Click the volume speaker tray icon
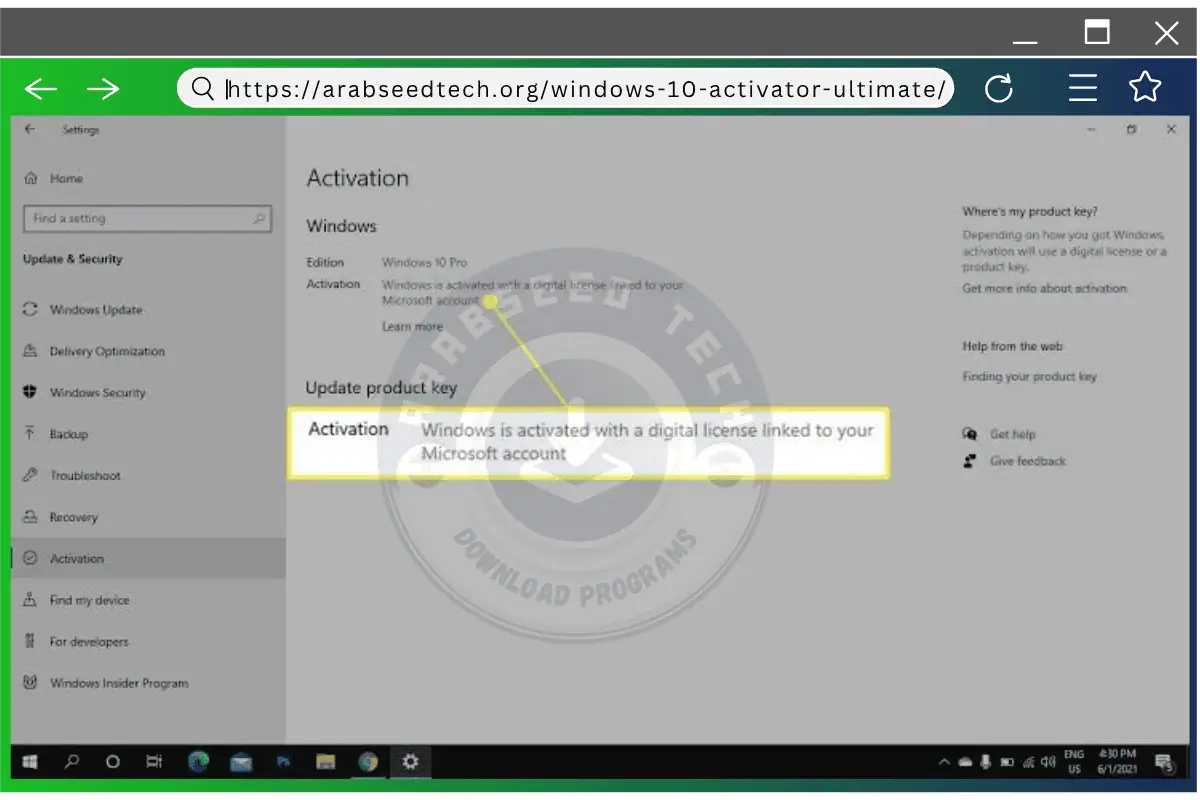The image size is (1200, 800). coord(1048,762)
